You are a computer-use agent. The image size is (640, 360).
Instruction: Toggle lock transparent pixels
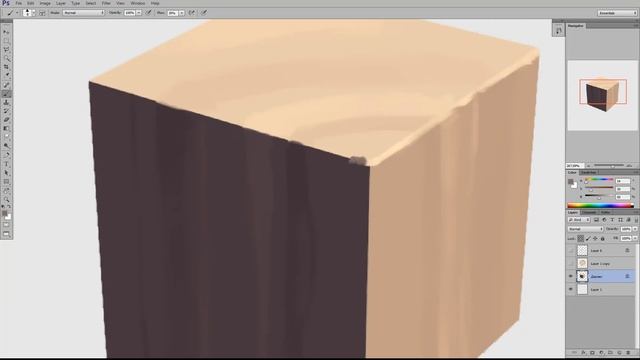coord(580,239)
